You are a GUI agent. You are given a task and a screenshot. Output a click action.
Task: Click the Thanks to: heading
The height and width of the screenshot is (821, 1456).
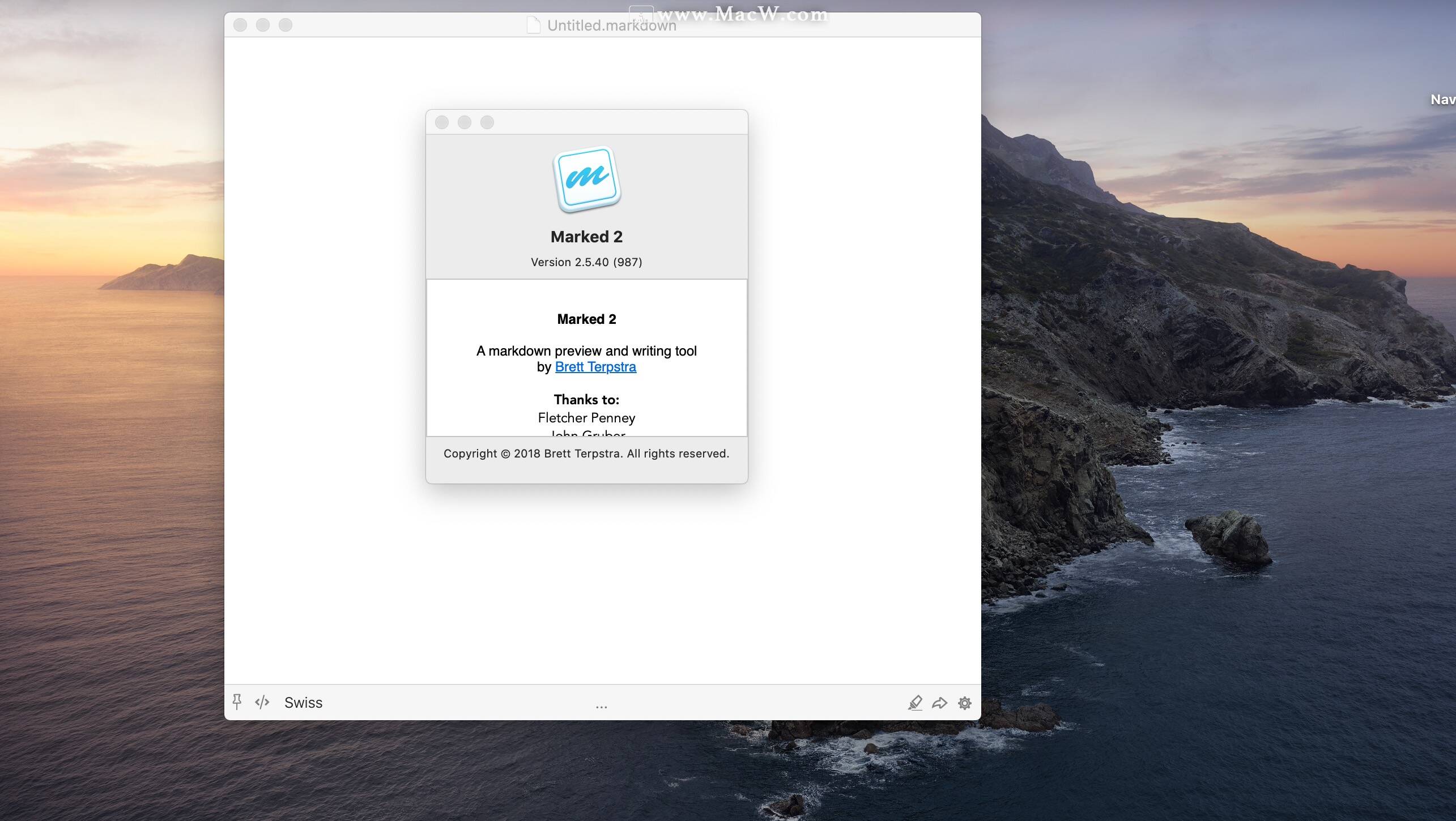pos(586,400)
